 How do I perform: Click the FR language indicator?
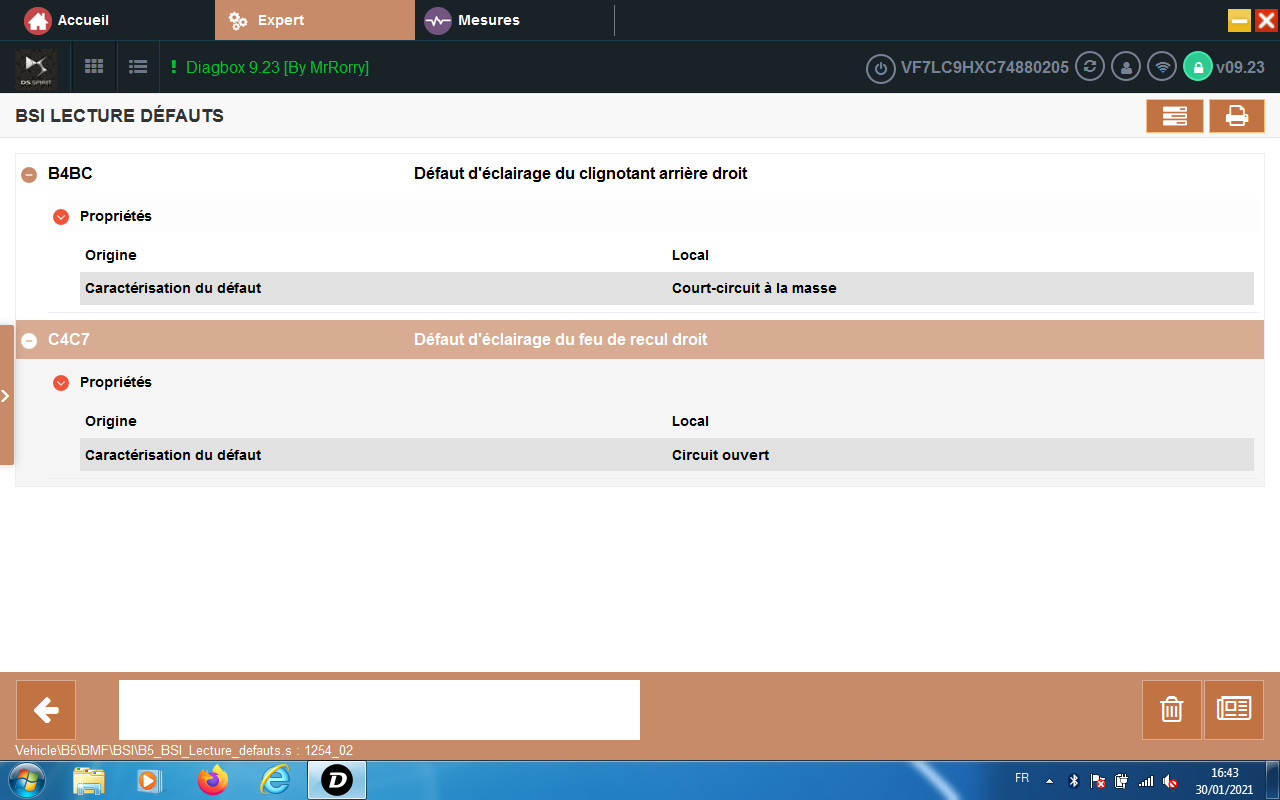[1022, 778]
